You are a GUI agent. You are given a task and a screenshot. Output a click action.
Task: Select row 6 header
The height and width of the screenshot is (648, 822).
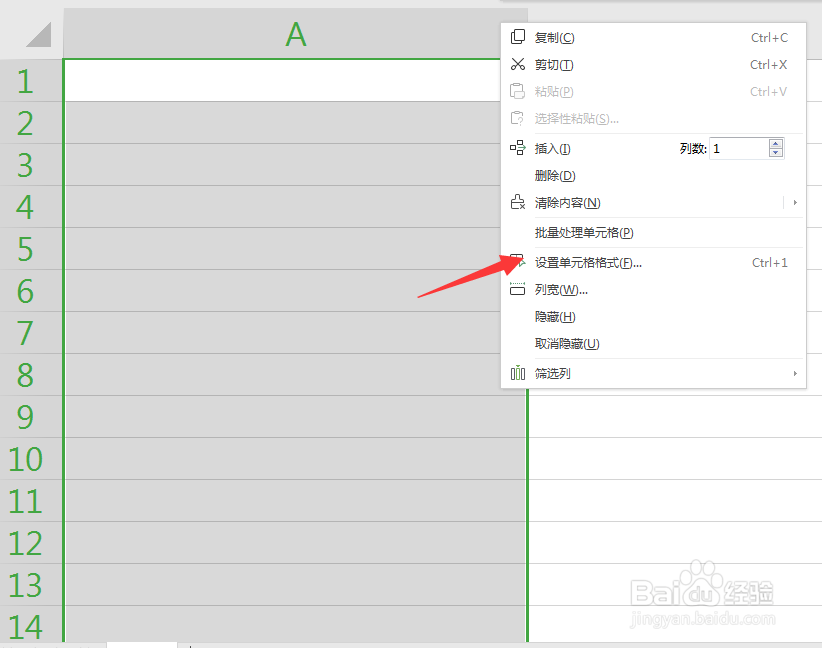click(x=31, y=291)
